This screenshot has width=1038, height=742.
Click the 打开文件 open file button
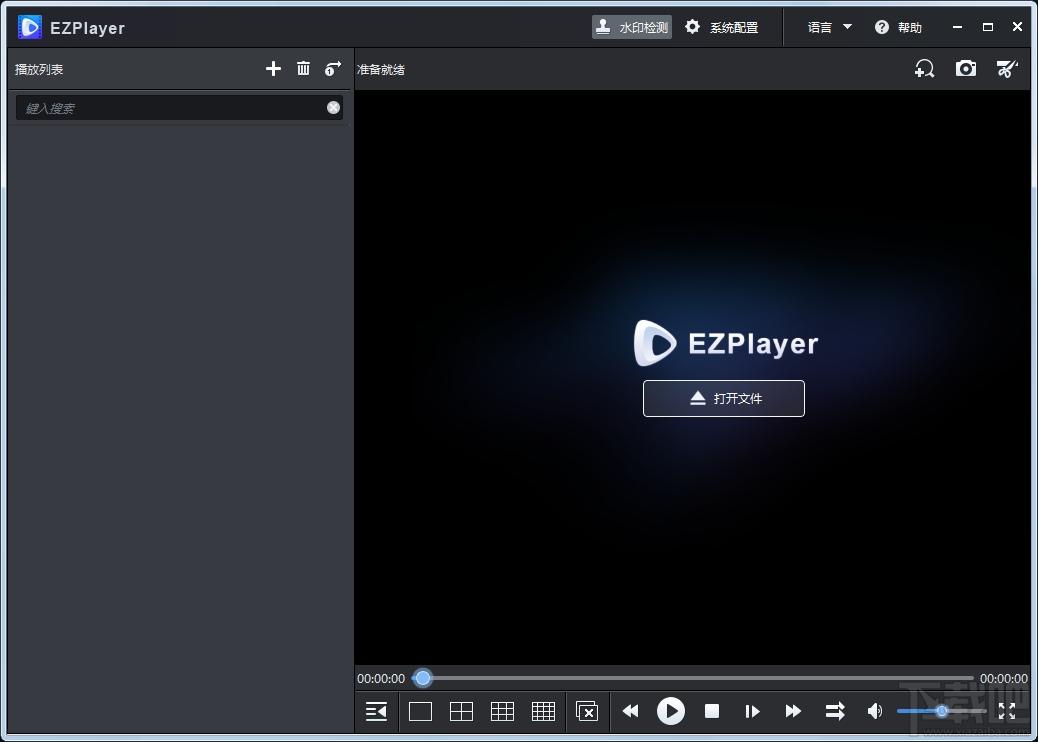point(724,398)
